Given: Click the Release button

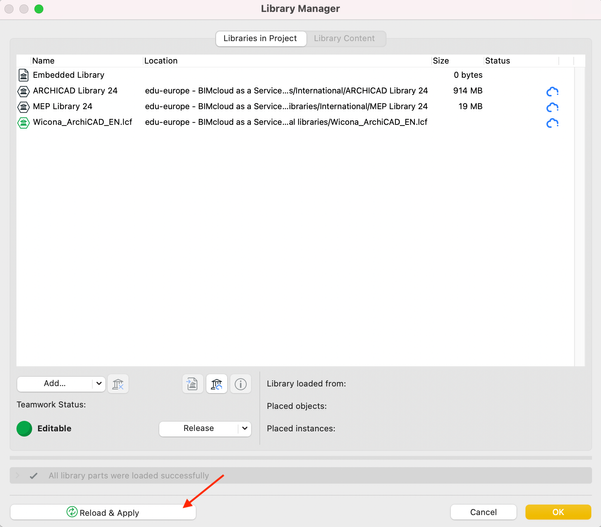Looking at the screenshot, I should coord(199,428).
